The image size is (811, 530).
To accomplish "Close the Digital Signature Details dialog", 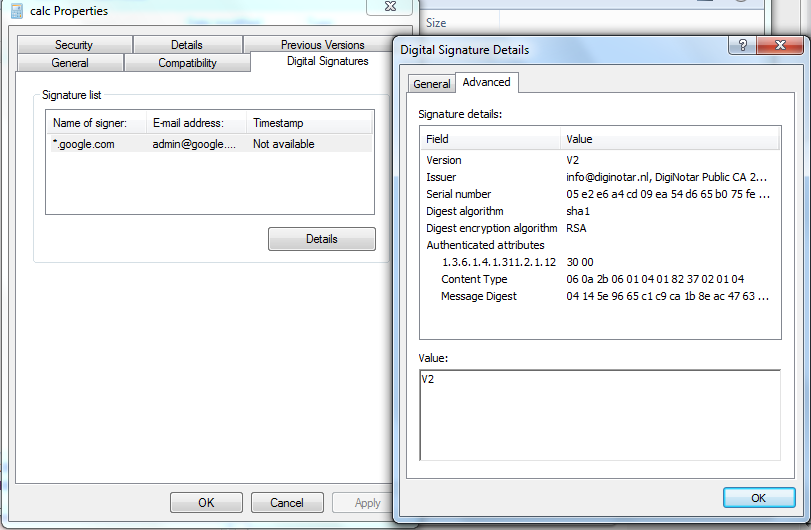I will point(780,46).
